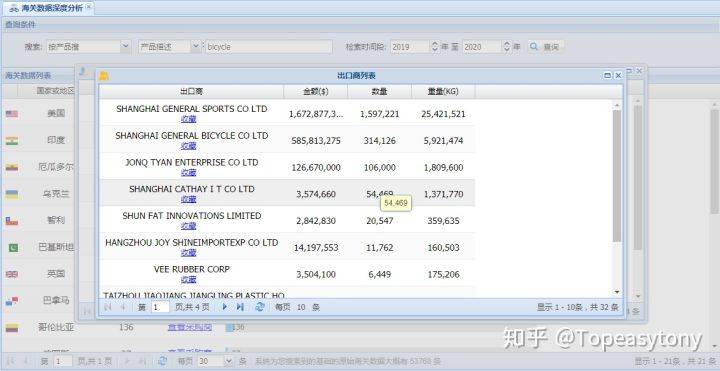Close the 出口商列表 dialog
Viewport: 720px width, 371px height.
click(618, 76)
